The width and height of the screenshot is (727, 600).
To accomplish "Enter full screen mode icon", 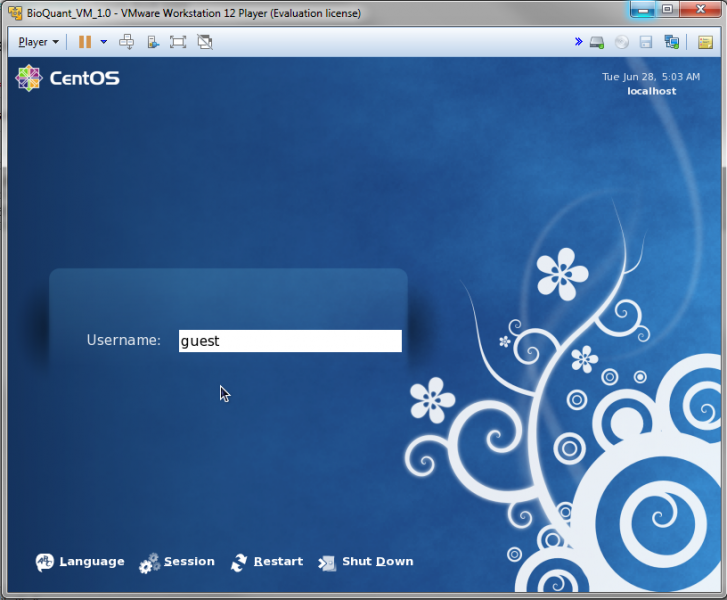I will pyautogui.click(x=178, y=42).
